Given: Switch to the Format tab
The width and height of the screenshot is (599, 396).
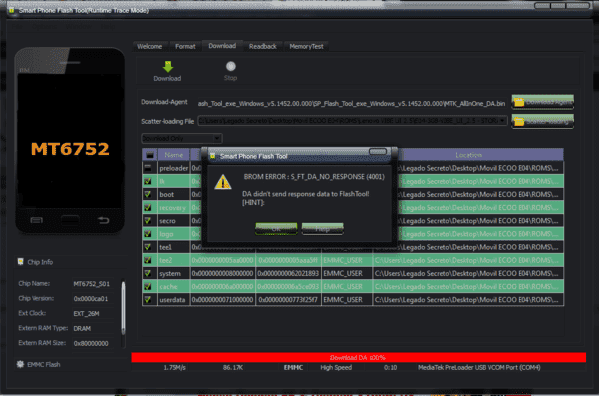Looking at the screenshot, I should 185,46.
